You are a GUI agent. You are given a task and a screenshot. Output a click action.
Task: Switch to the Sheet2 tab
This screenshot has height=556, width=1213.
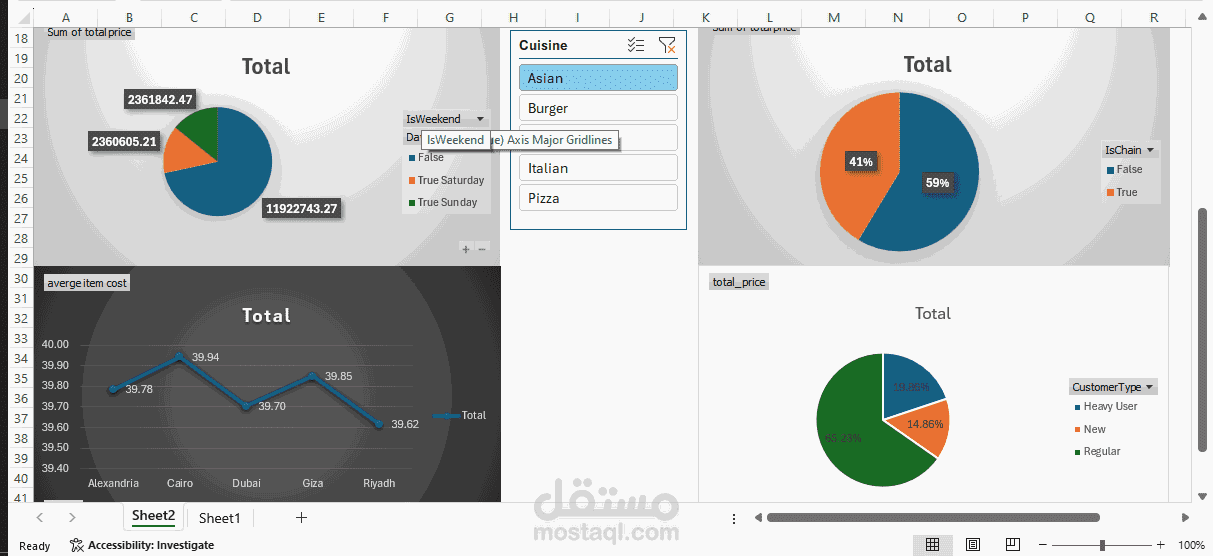[x=153, y=516]
